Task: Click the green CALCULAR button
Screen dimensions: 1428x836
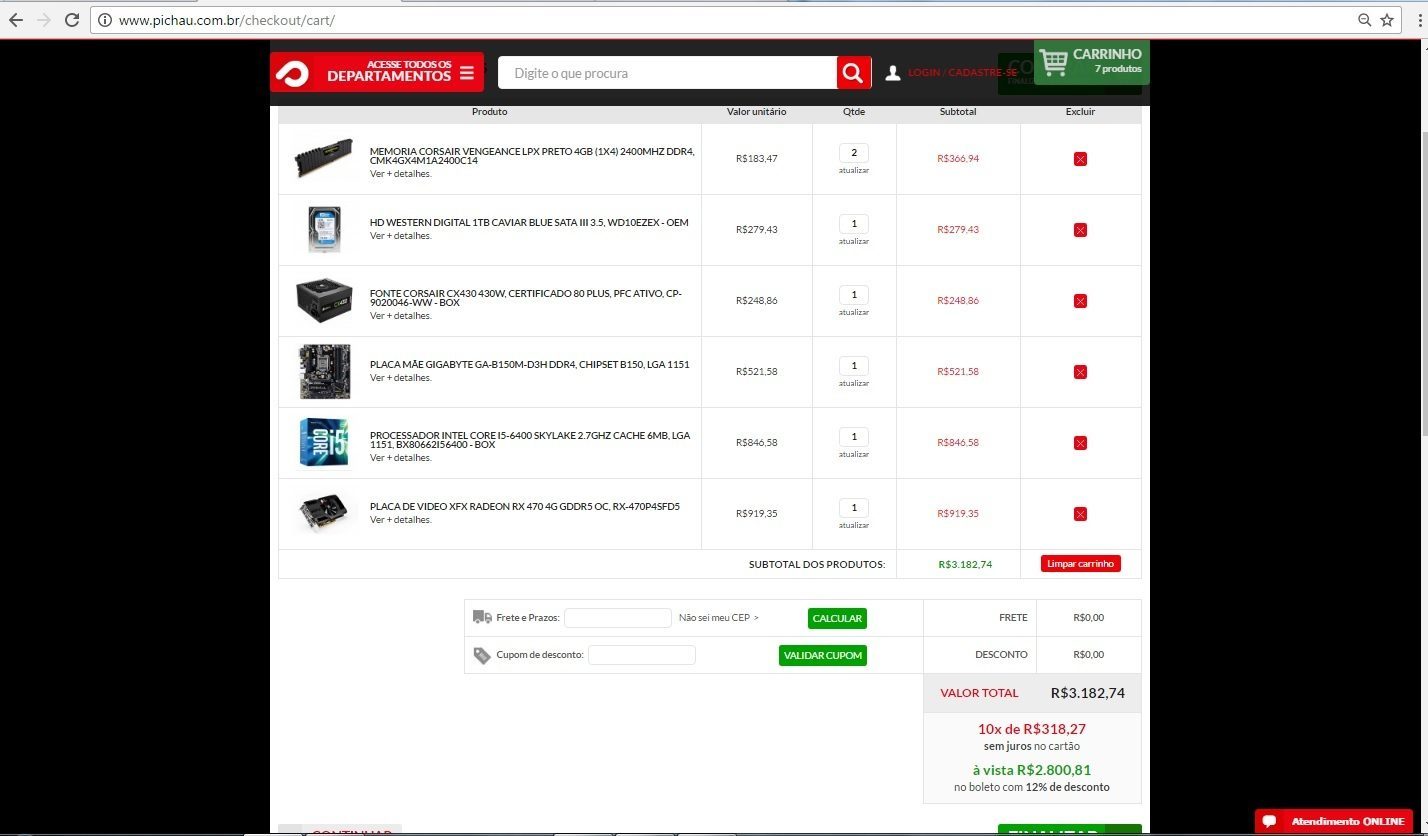Action: pos(837,618)
